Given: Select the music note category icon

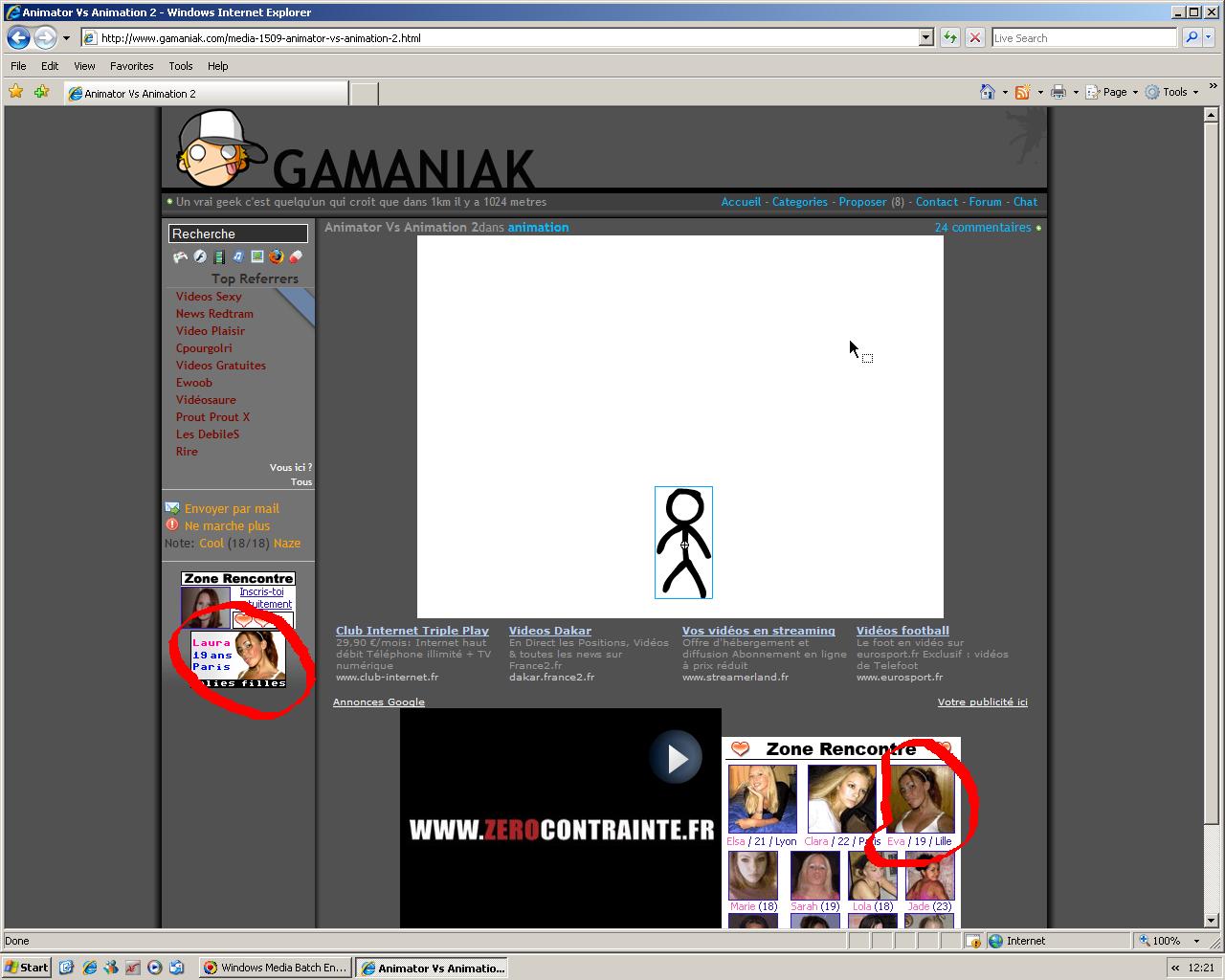Looking at the screenshot, I should pyautogui.click(x=238, y=256).
